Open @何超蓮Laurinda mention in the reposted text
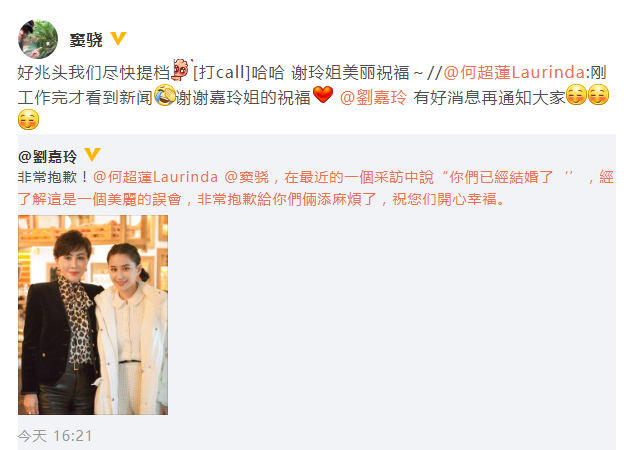629x450 pixels. point(156,177)
